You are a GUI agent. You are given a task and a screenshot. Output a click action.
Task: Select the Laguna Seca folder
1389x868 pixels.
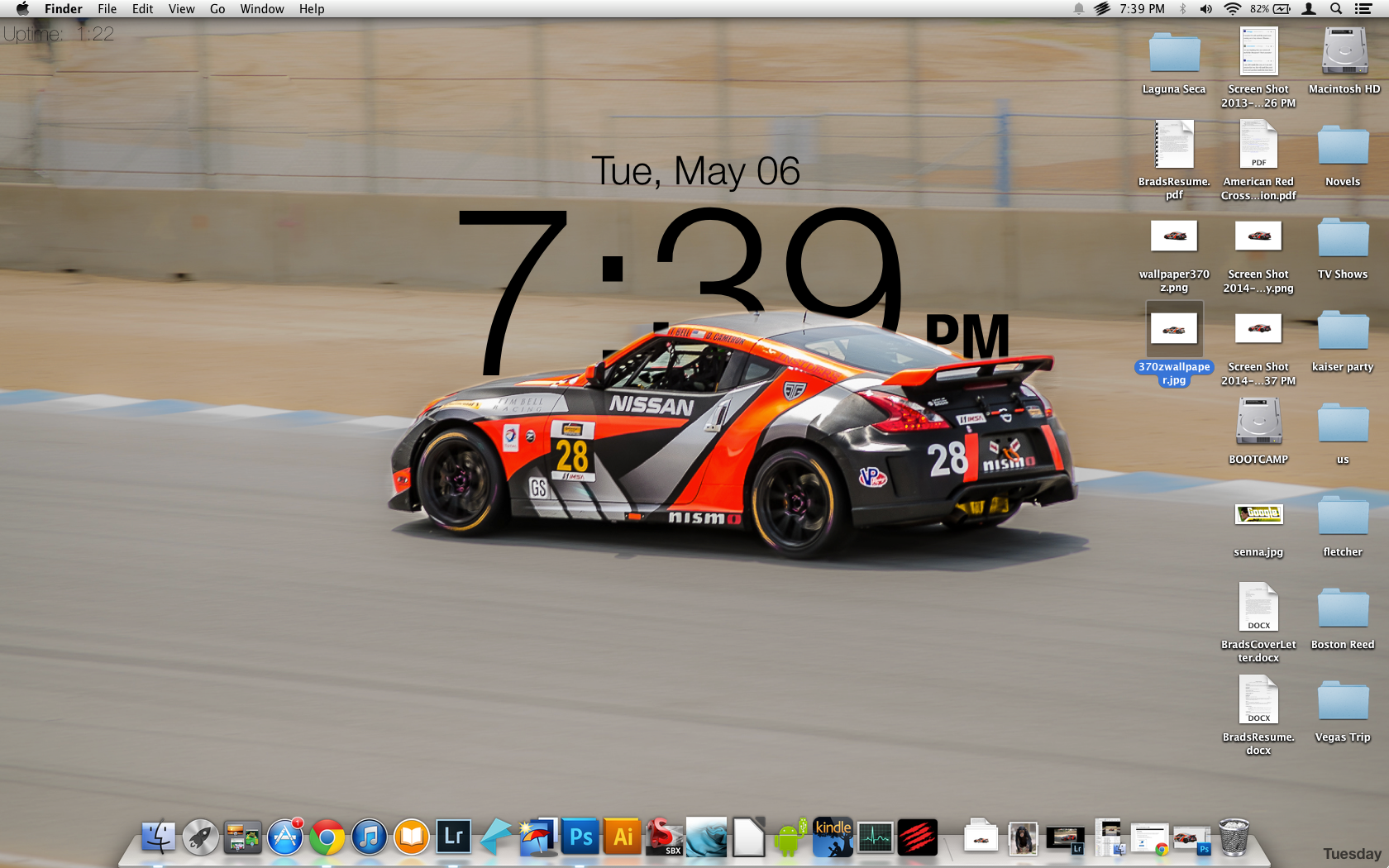[x=1174, y=63]
